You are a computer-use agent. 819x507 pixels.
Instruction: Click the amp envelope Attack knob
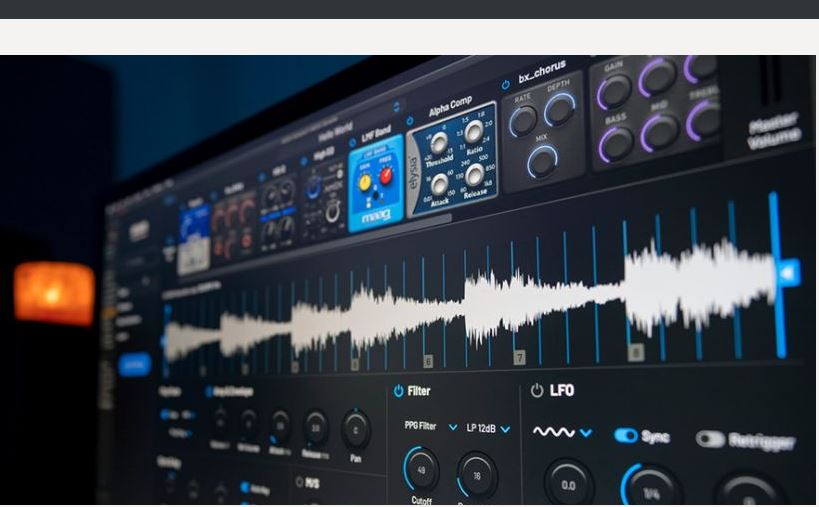point(280,425)
